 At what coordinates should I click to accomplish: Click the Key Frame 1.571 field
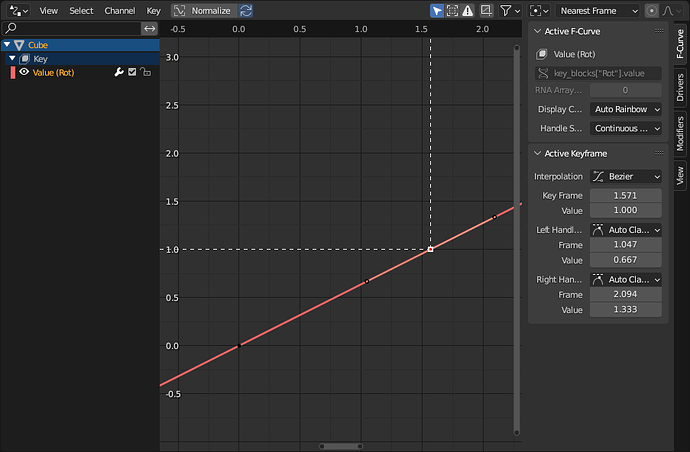click(625, 195)
